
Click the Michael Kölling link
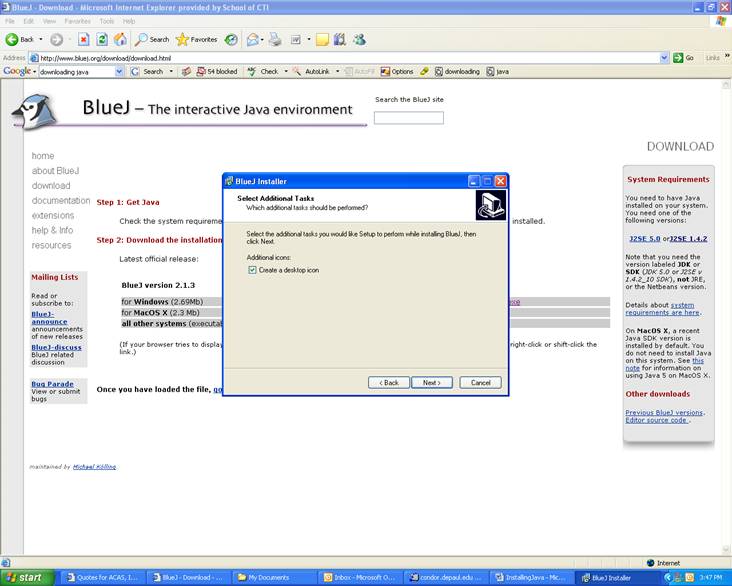coord(94,466)
